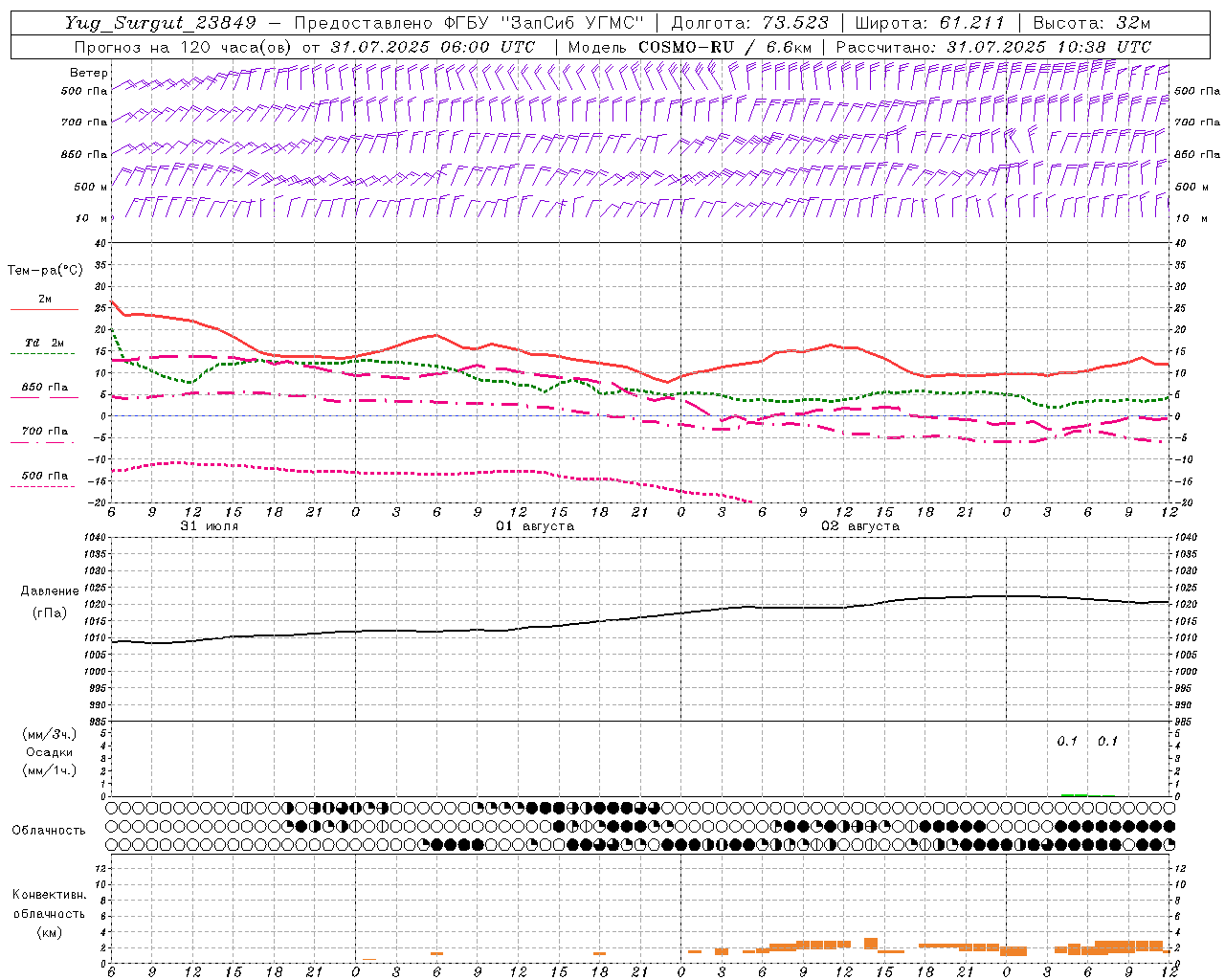Click the 01 августа date label
The width and height of the screenshot is (1225, 980).
[535, 526]
